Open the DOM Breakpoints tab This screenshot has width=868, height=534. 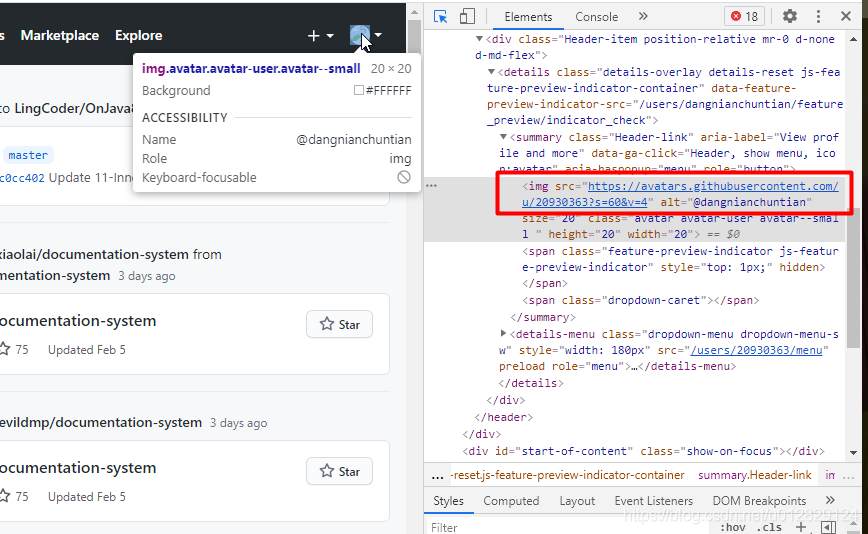pyautogui.click(x=759, y=501)
